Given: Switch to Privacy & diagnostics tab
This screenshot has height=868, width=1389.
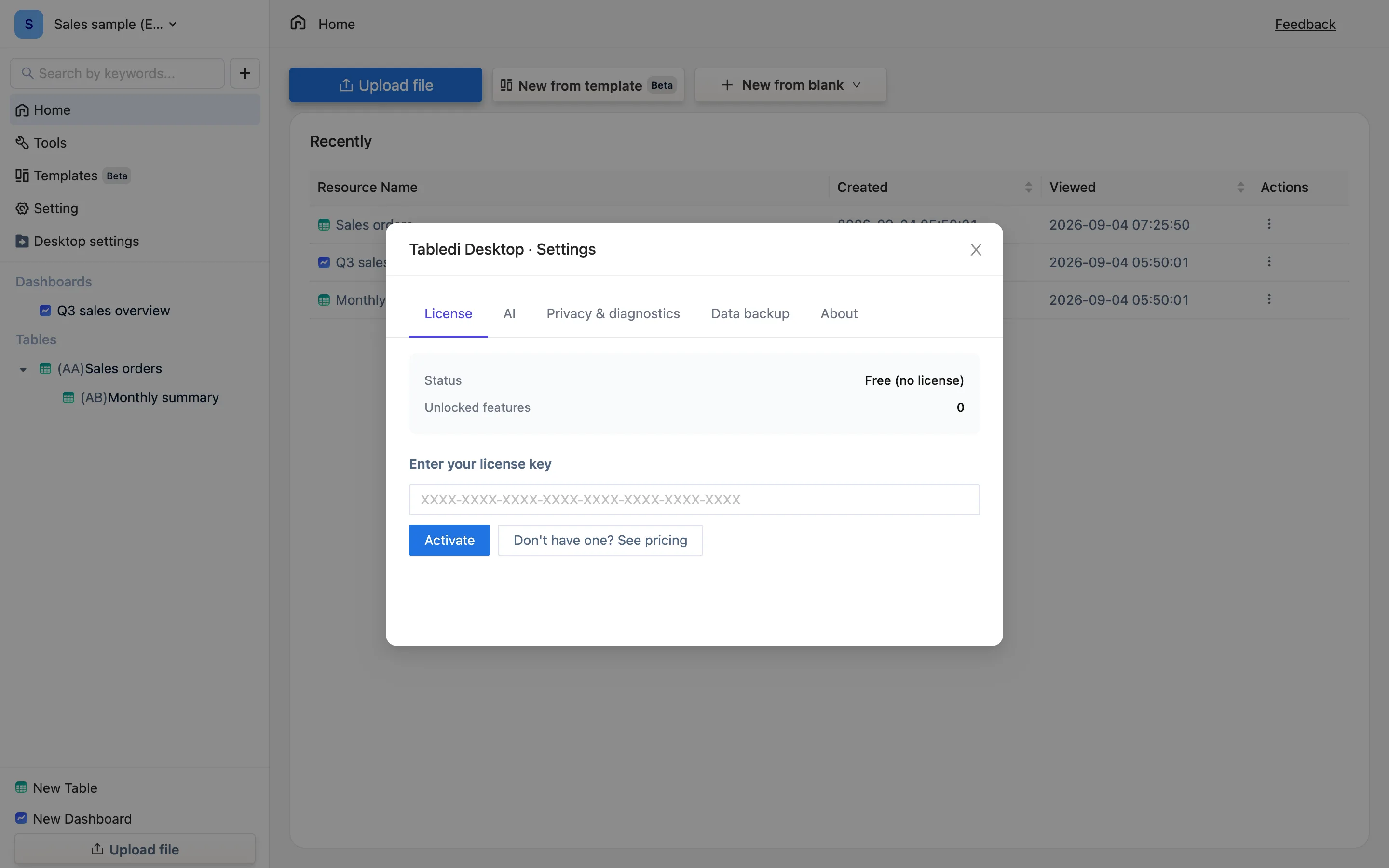Looking at the screenshot, I should point(613,313).
